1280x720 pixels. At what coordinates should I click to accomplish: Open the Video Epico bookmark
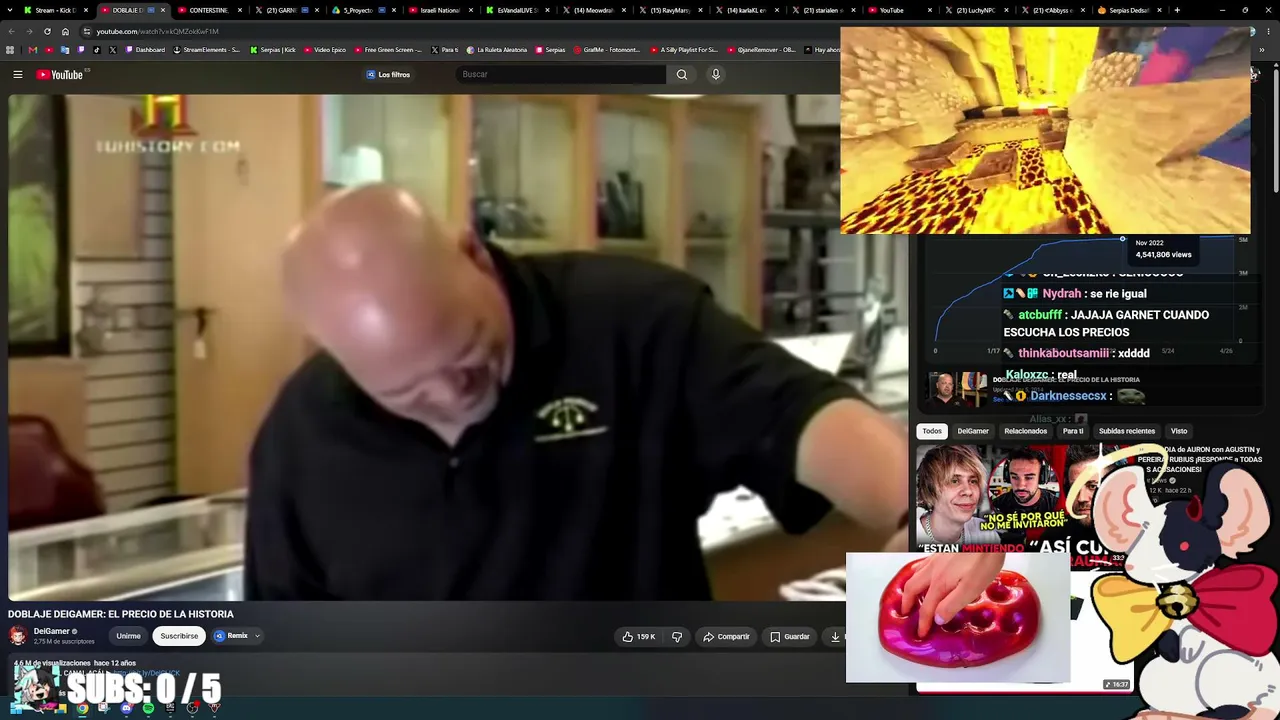pos(325,50)
